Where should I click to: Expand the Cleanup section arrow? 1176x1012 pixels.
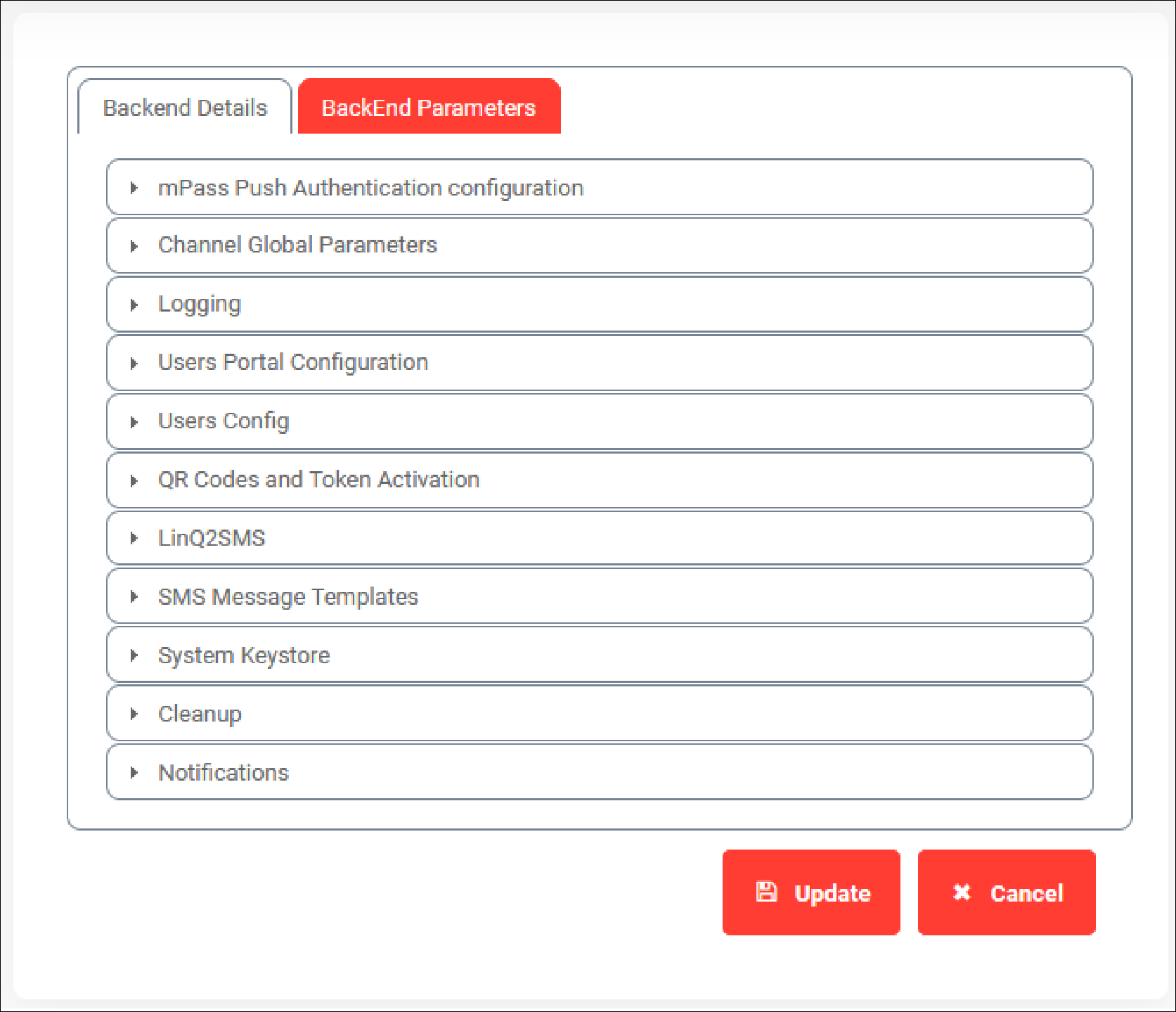coord(134,714)
